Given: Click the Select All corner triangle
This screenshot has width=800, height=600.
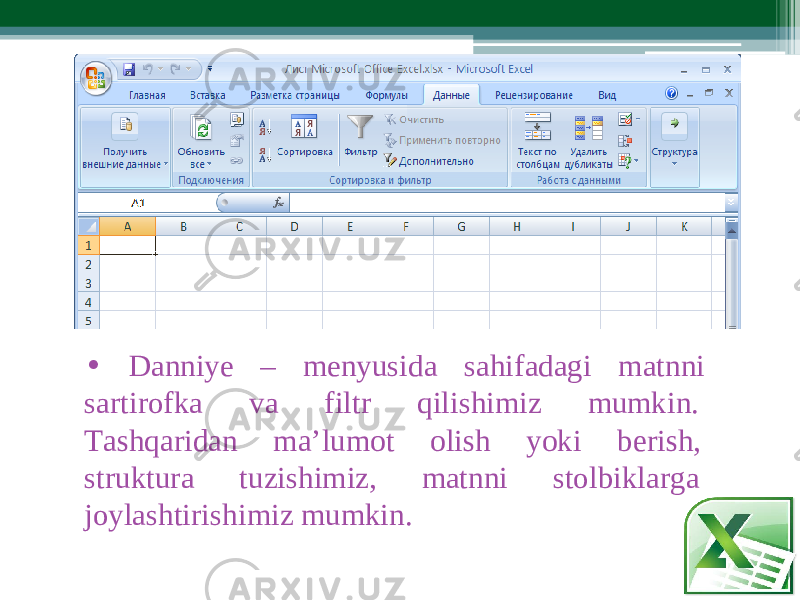Looking at the screenshot, I should 89,226.
